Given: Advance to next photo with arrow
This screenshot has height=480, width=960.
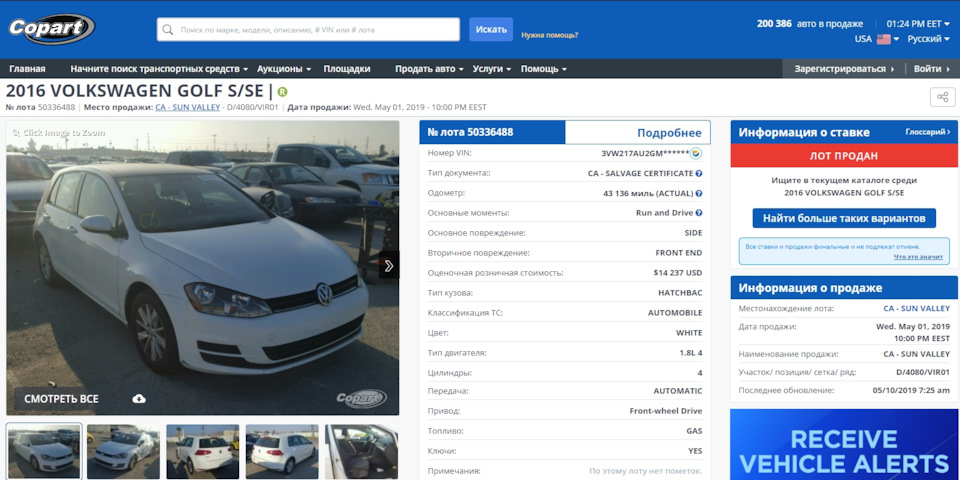Looking at the screenshot, I should [389, 266].
